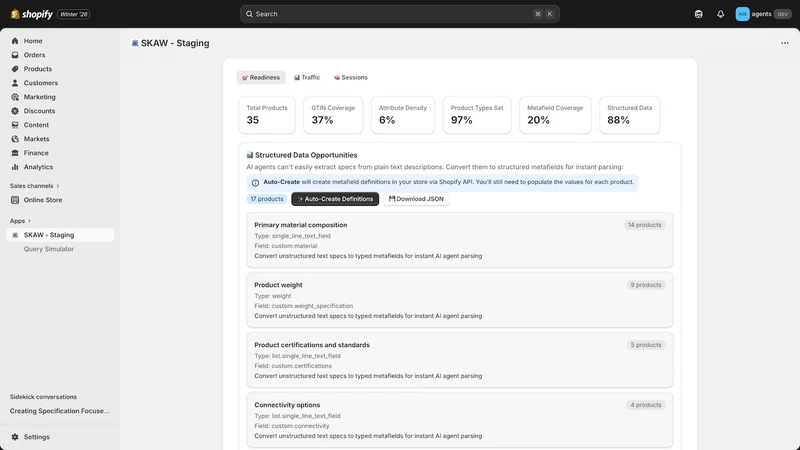Image resolution: width=800 pixels, height=450 pixels.
Task: Open the Online Store icon
Action: [15, 200]
